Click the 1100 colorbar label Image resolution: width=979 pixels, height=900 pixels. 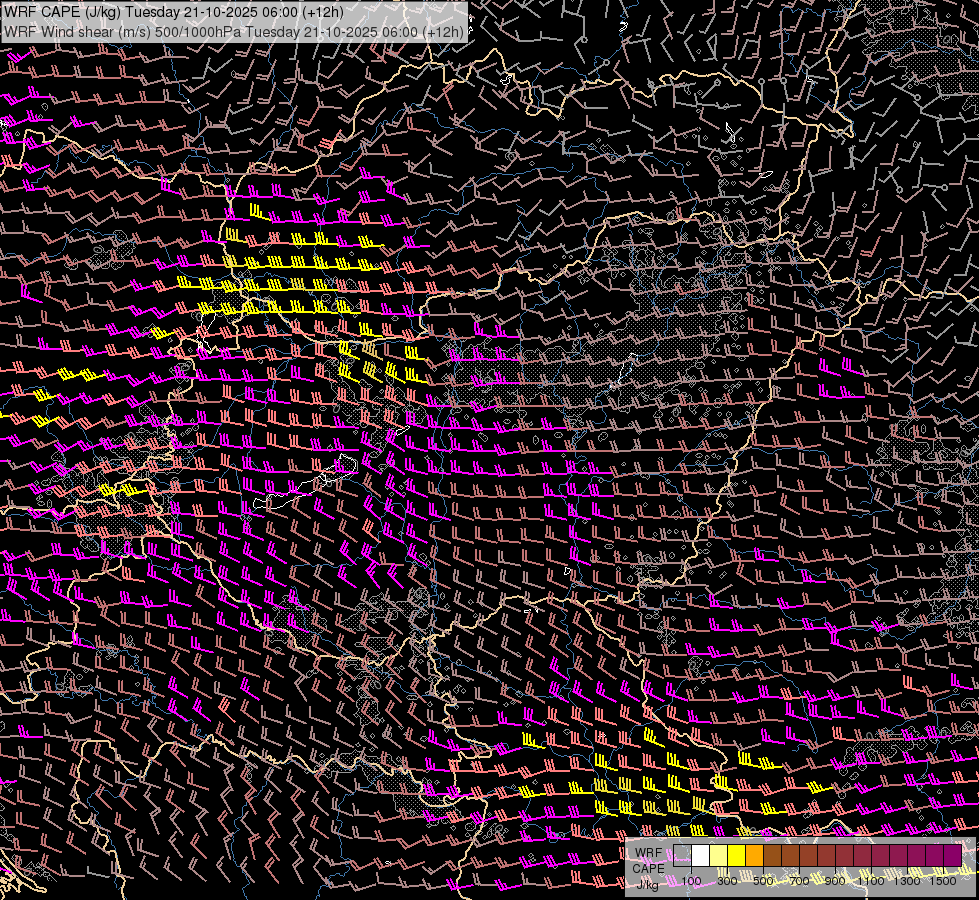tap(871, 882)
